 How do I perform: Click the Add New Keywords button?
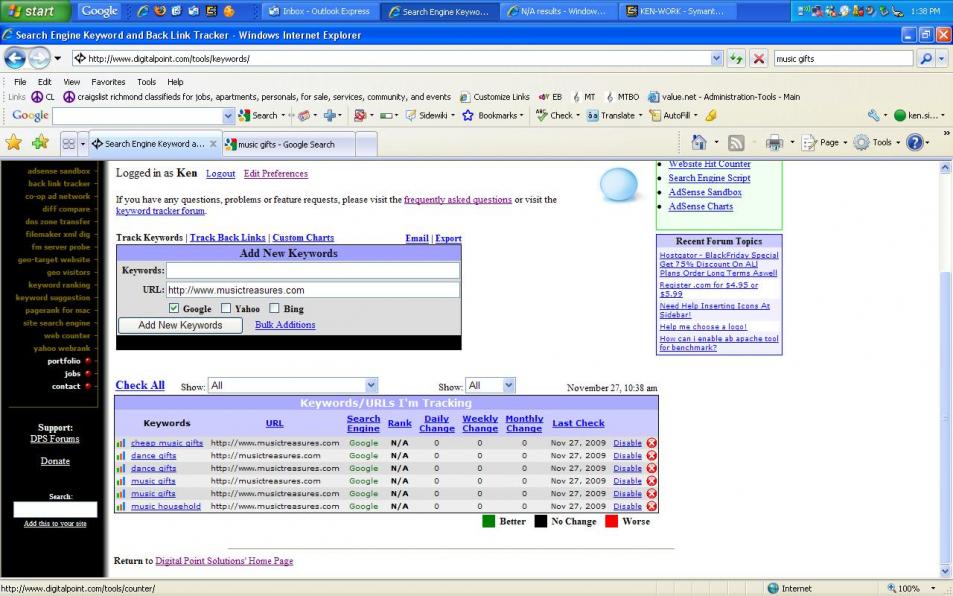180,325
